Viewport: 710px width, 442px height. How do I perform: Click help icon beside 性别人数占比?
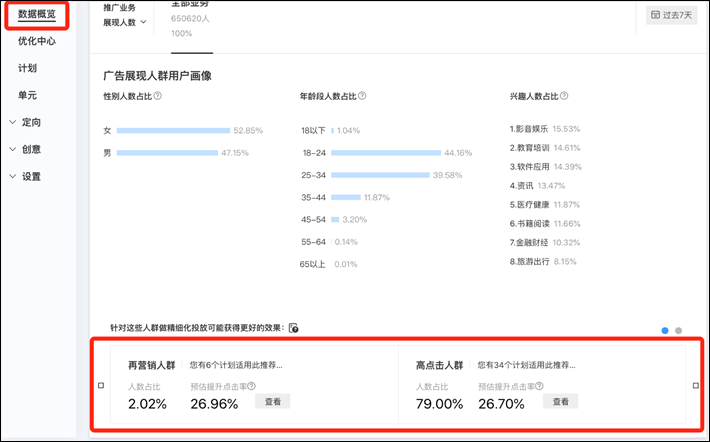[158, 97]
